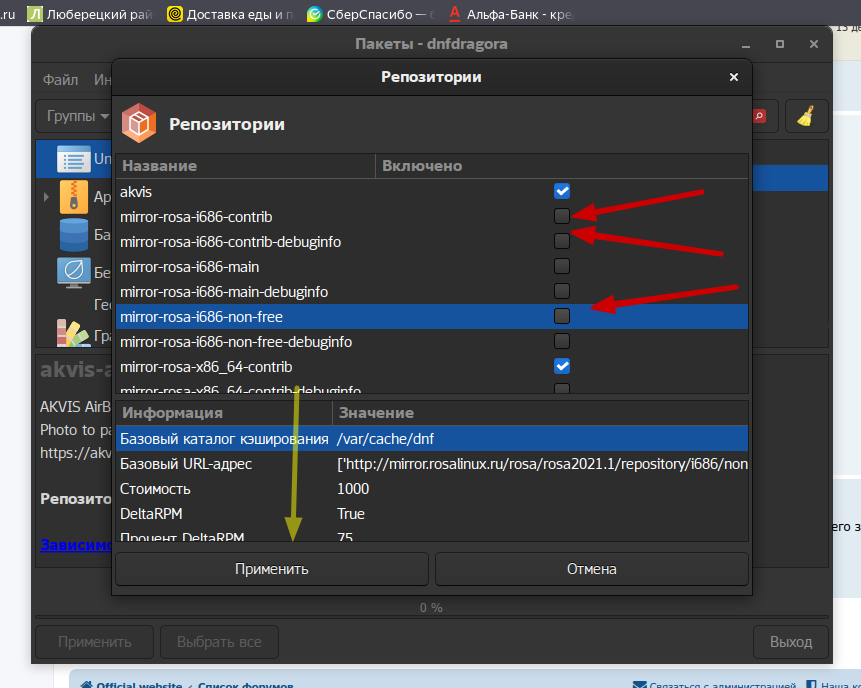Select the Базовый URL-адрес row
The height and width of the screenshot is (688, 861).
click(x=432, y=463)
